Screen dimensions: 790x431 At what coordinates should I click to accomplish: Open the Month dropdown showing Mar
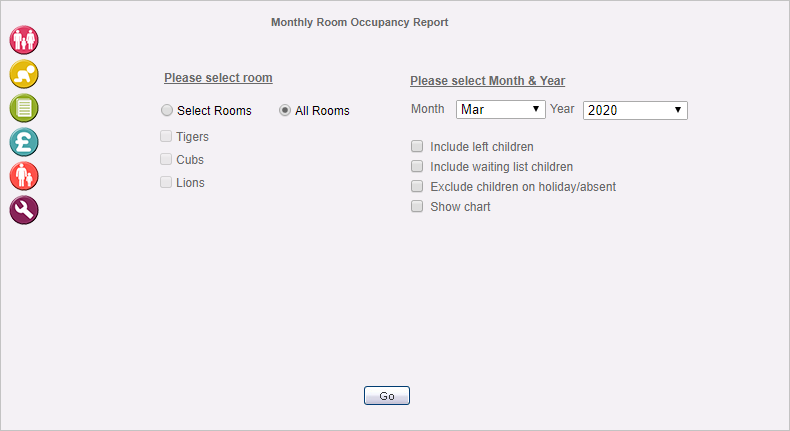point(500,110)
